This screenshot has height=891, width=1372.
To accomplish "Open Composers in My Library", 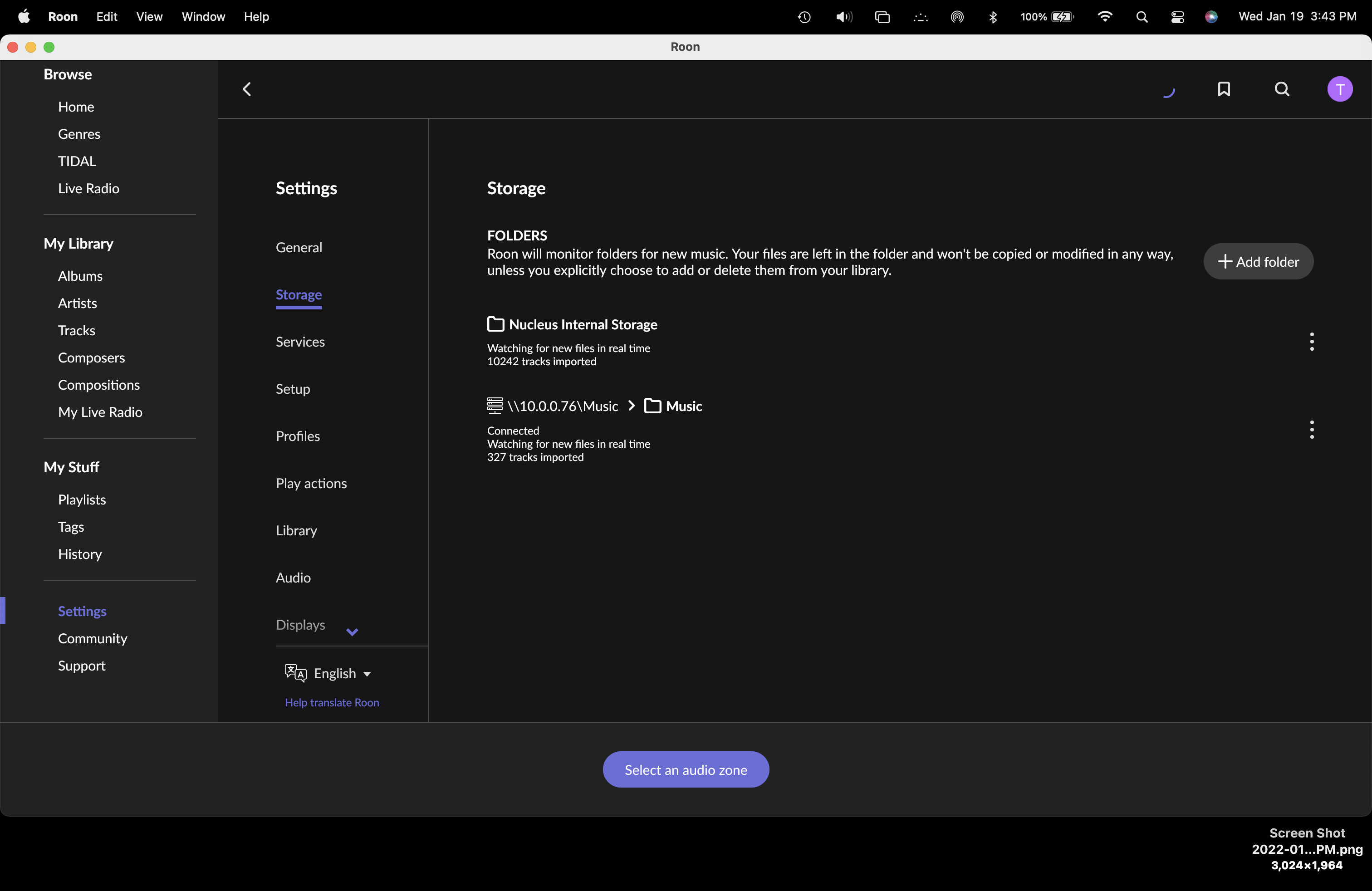I will [x=91, y=357].
